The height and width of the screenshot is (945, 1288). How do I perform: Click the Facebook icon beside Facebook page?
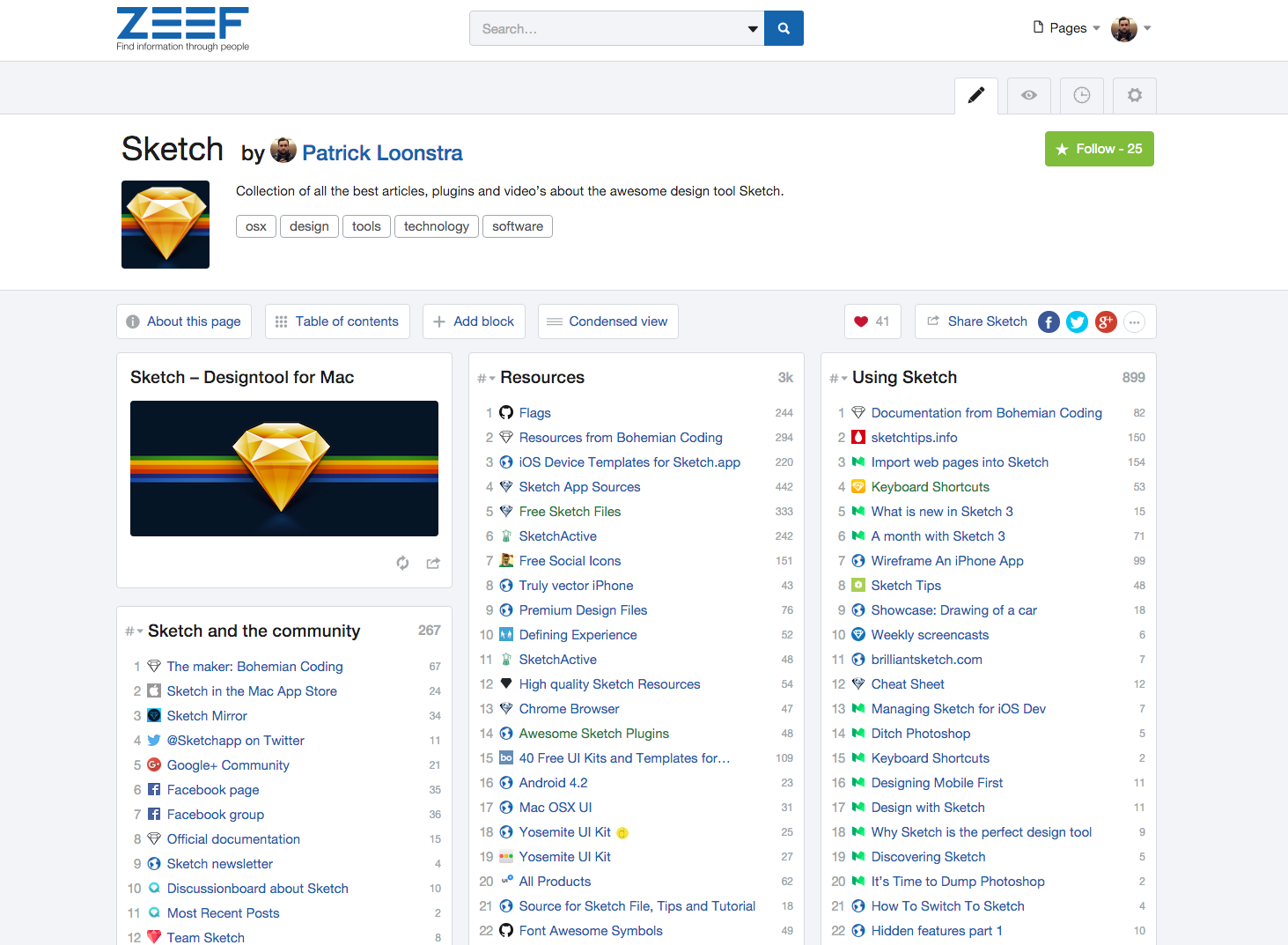(x=154, y=789)
